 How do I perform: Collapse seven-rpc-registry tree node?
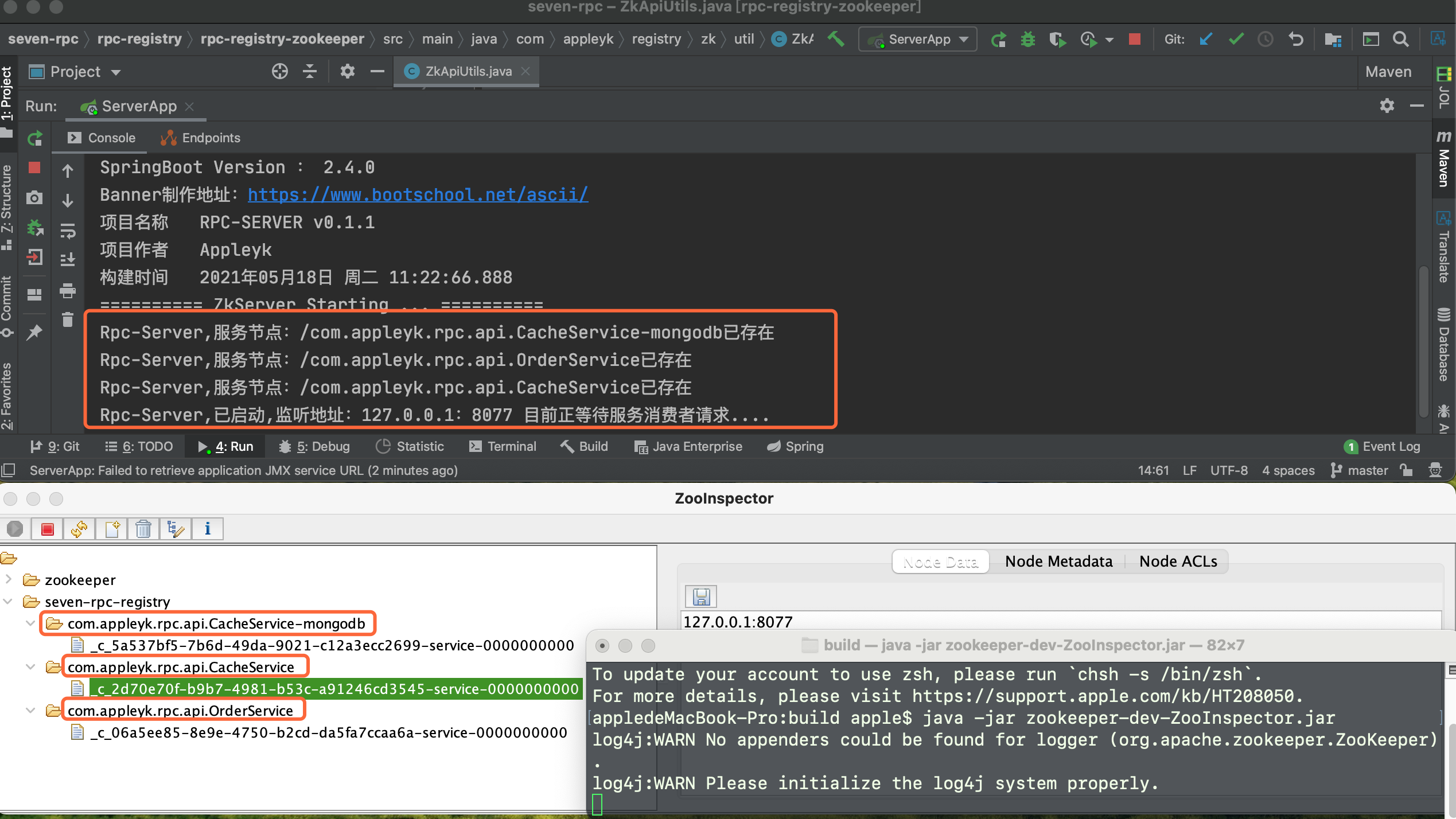(x=8, y=602)
